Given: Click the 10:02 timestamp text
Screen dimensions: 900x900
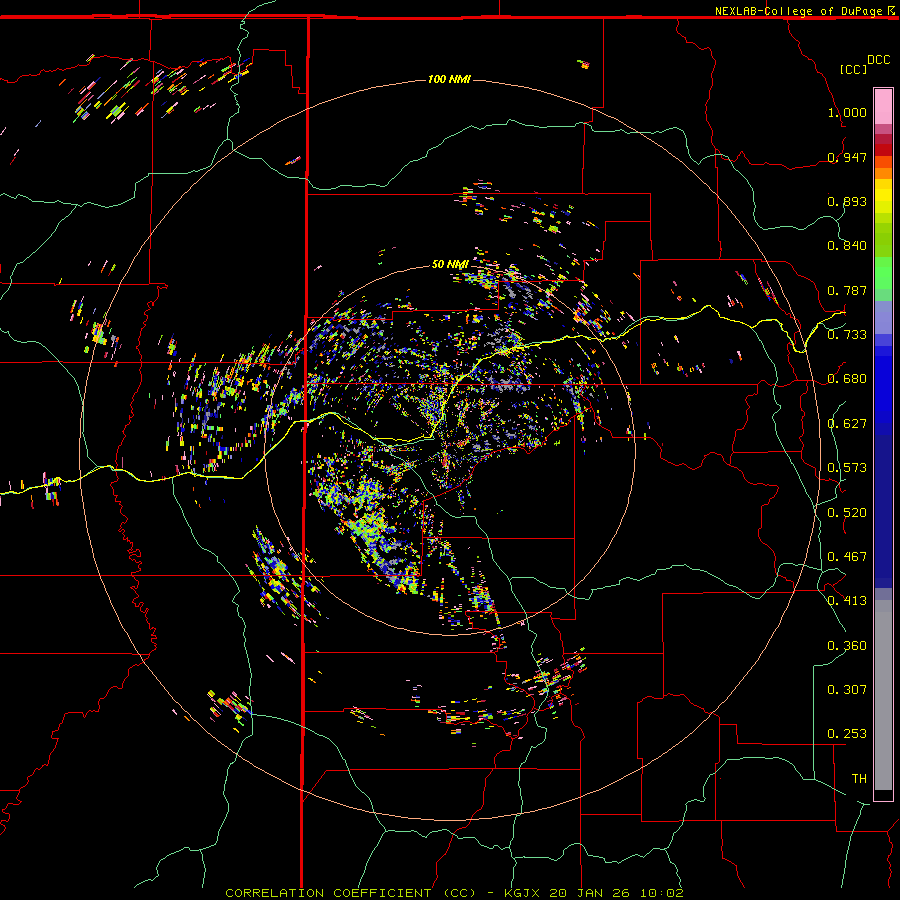Looking at the screenshot, I should 661,893.
